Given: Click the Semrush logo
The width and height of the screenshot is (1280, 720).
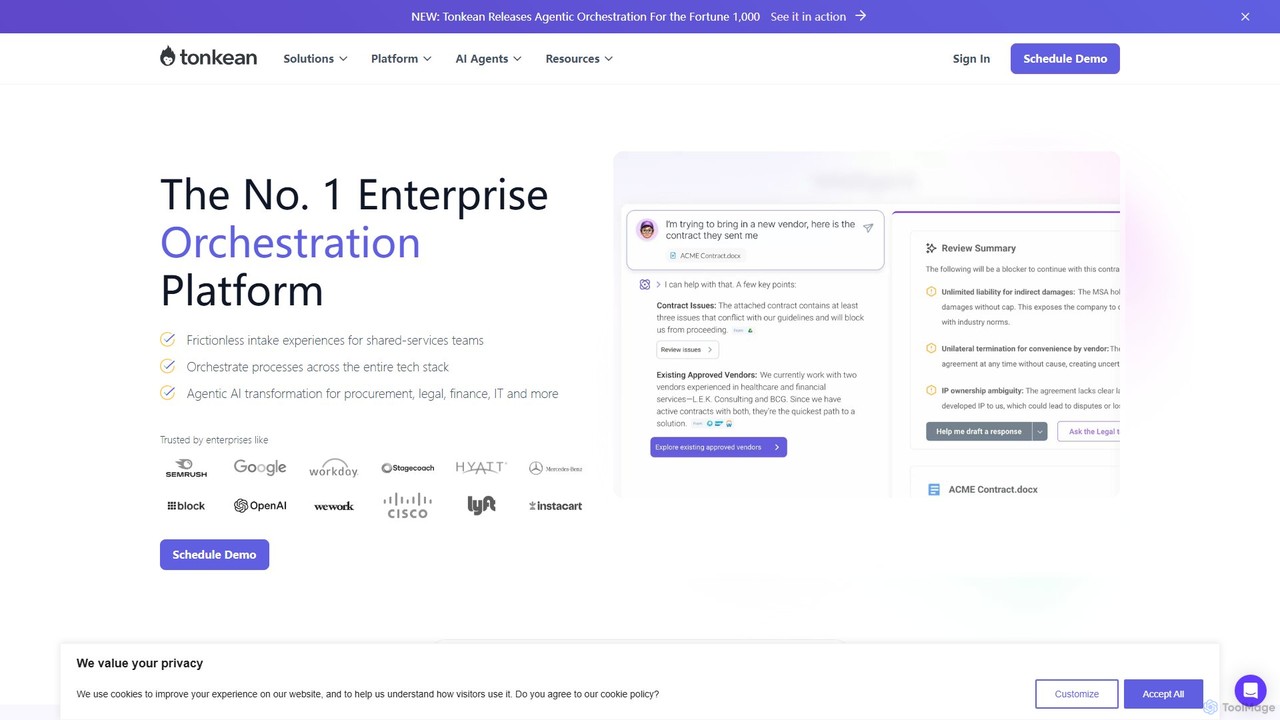Looking at the screenshot, I should coord(186,468).
